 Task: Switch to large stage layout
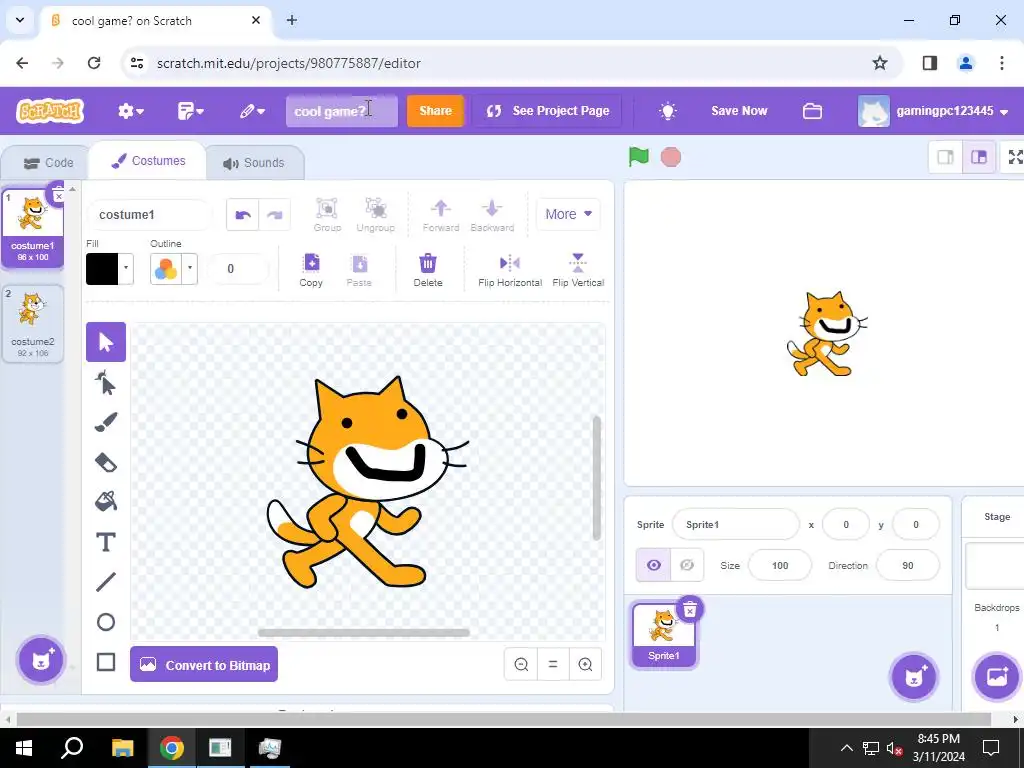979,157
